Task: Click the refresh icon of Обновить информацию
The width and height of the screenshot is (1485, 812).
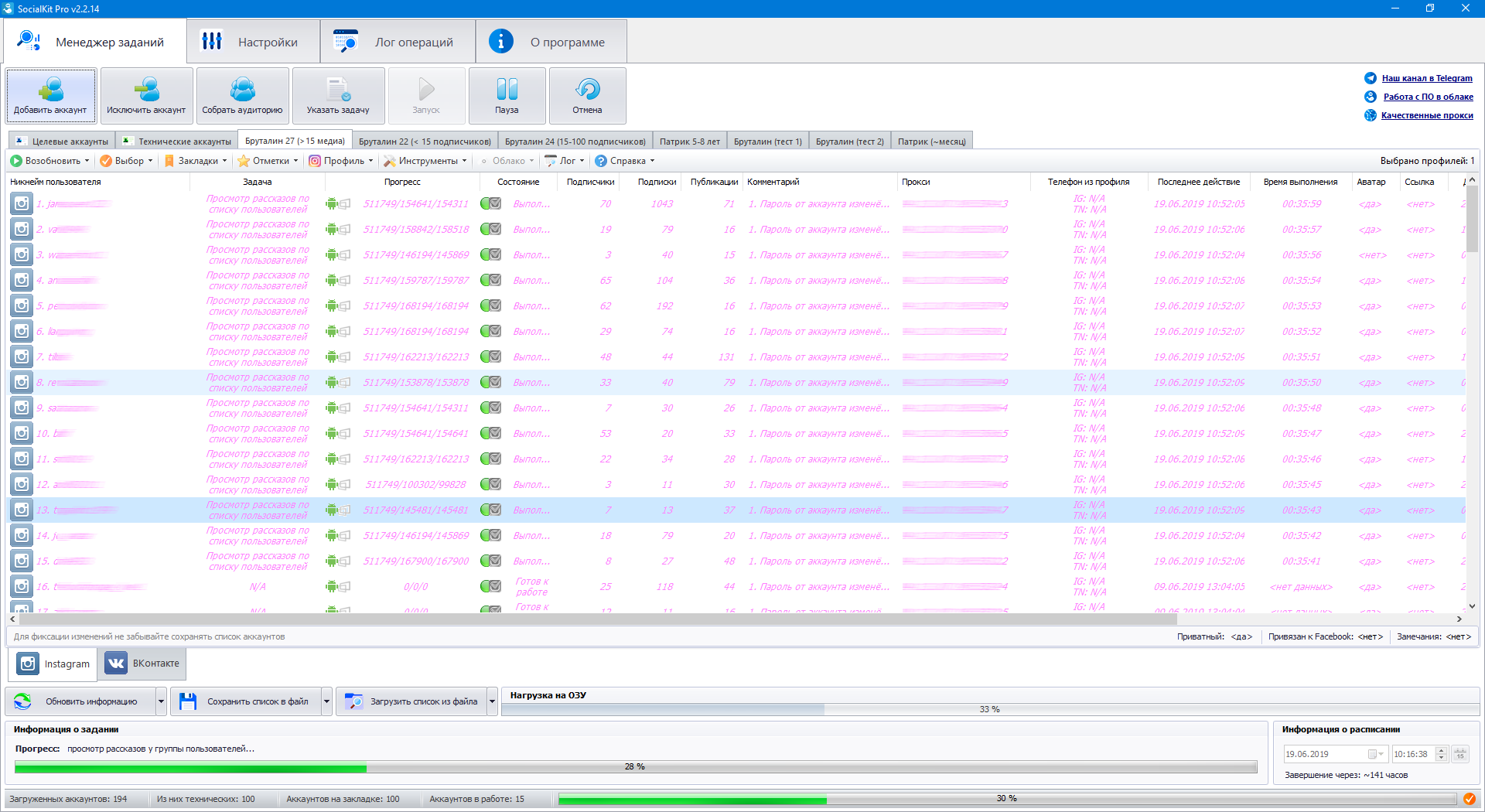Action: click(x=22, y=701)
